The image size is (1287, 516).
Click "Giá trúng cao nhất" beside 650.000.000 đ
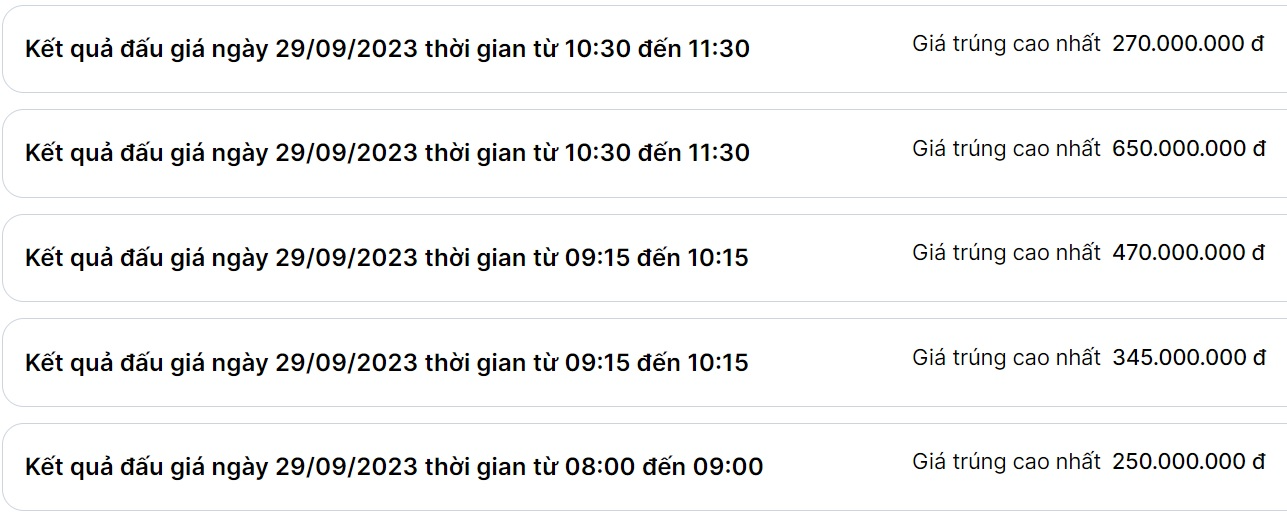coord(1006,149)
